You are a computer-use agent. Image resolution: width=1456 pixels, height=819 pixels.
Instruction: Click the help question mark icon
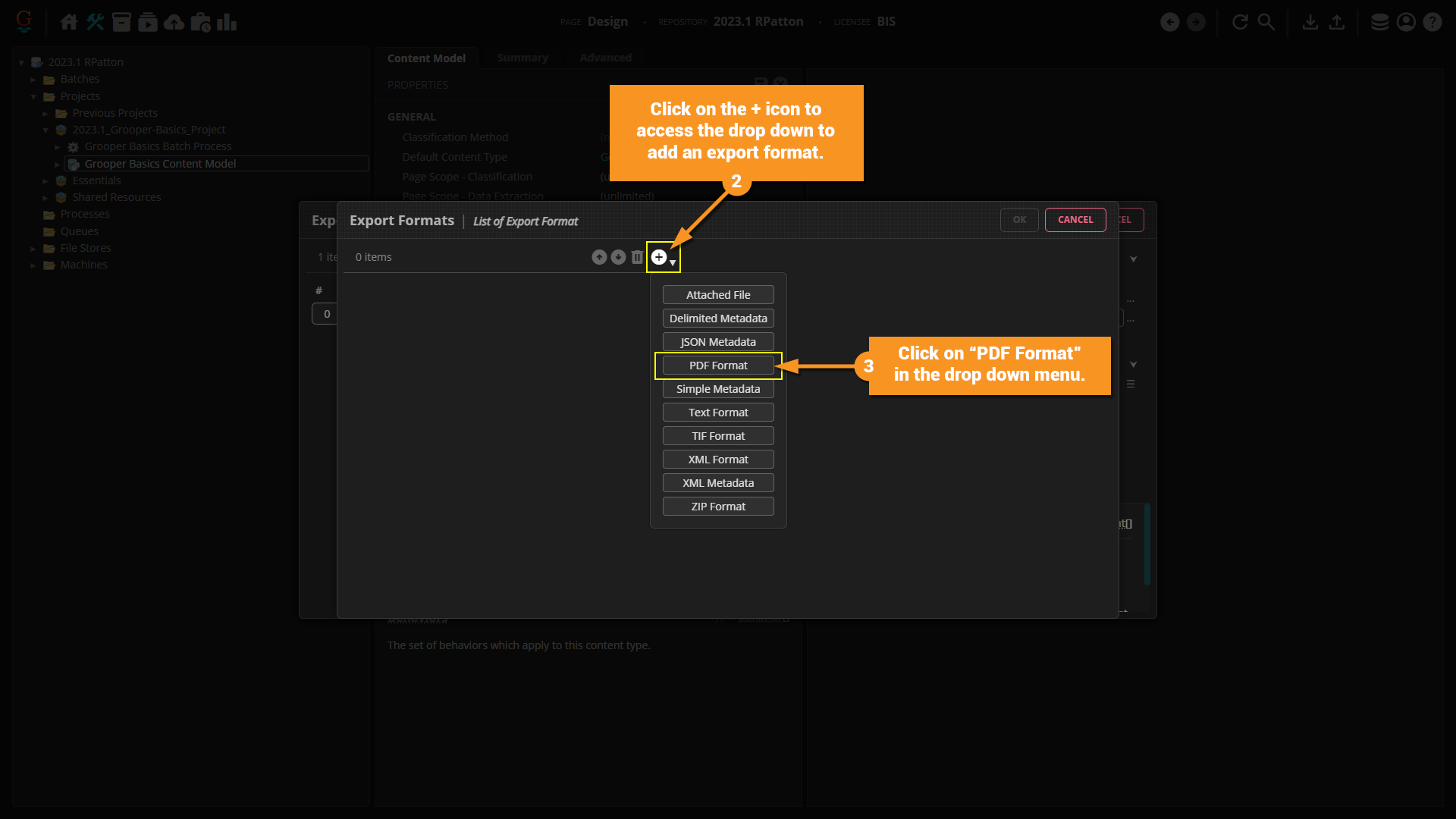pyautogui.click(x=1432, y=22)
